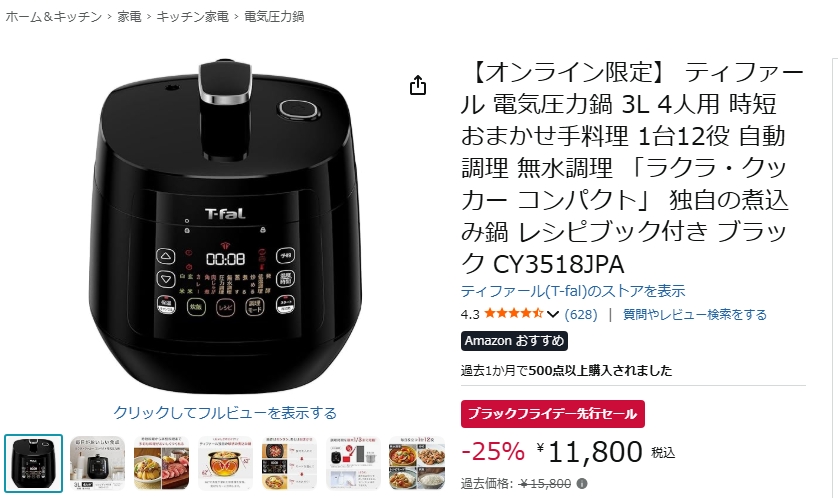Select the sixth size comparison thumbnail
This screenshot has width=838, height=498.
(353, 463)
